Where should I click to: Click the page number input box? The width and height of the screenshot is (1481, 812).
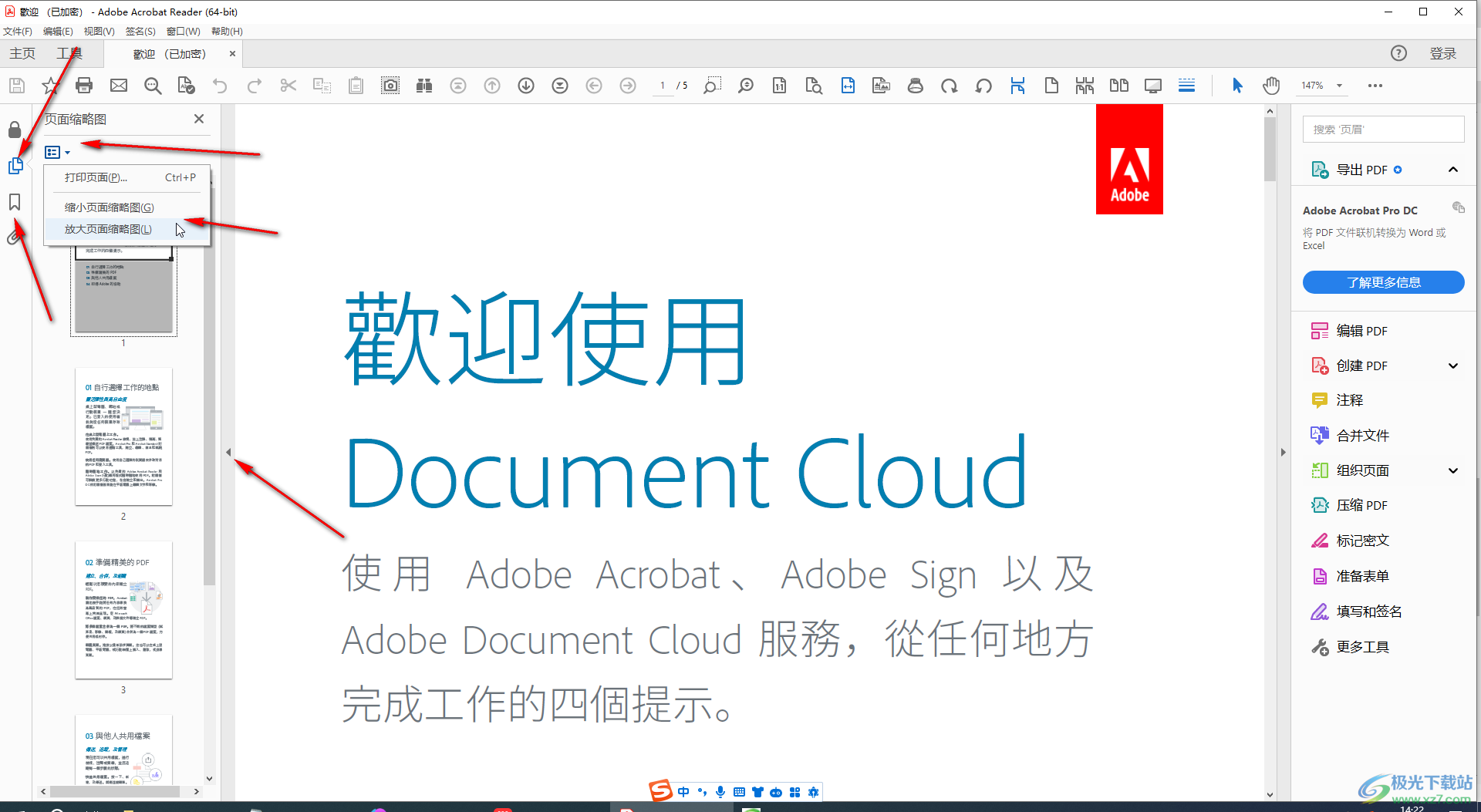(x=663, y=86)
